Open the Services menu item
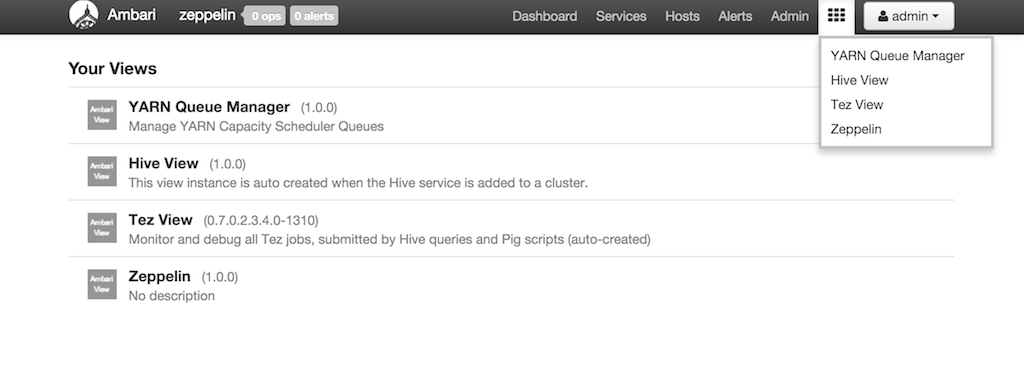The image size is (1024, 386). (x=621, y=16)
